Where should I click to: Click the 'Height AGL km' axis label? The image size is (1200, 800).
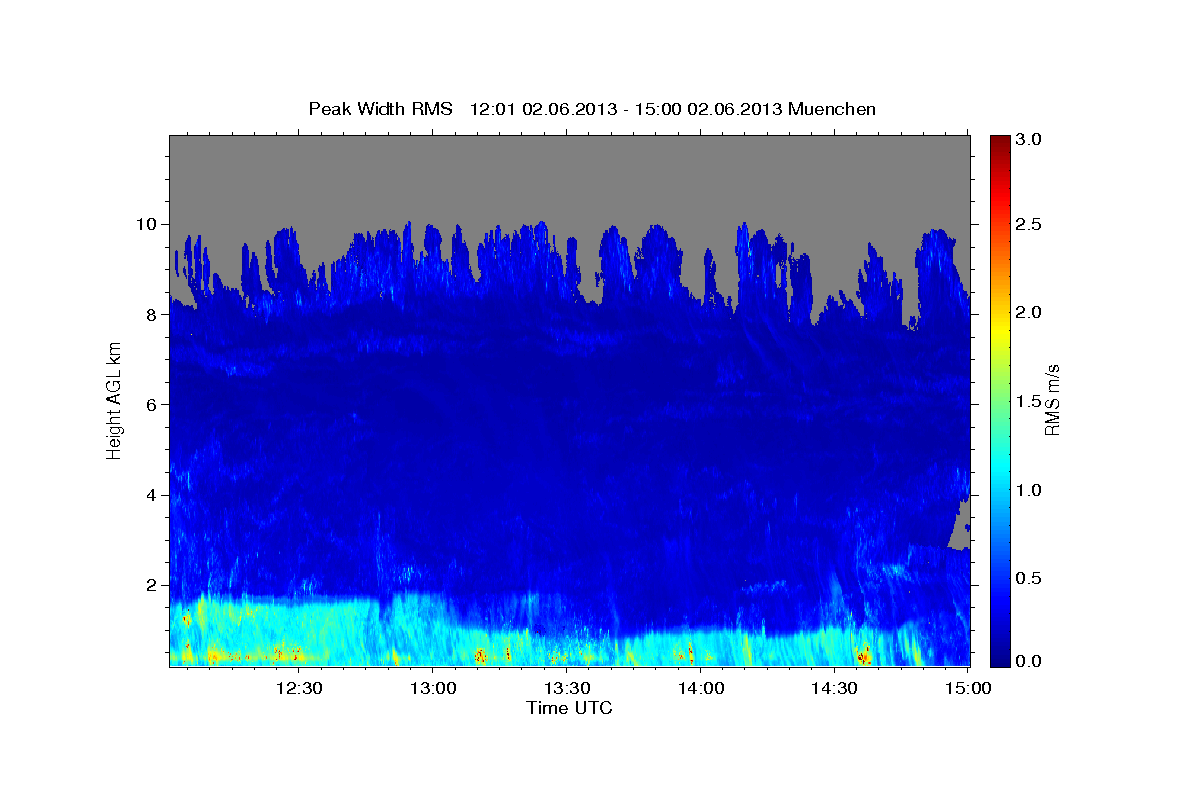[114, 400]
